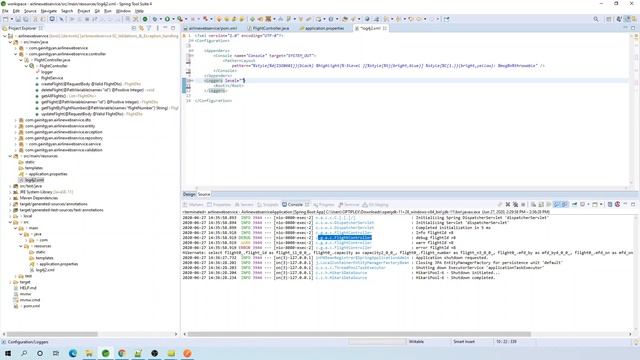Image resolution: width=640 pixels, height=360 pixels.
Task: Click the Console Terminate square icon
Action: [x=523, y=204]
